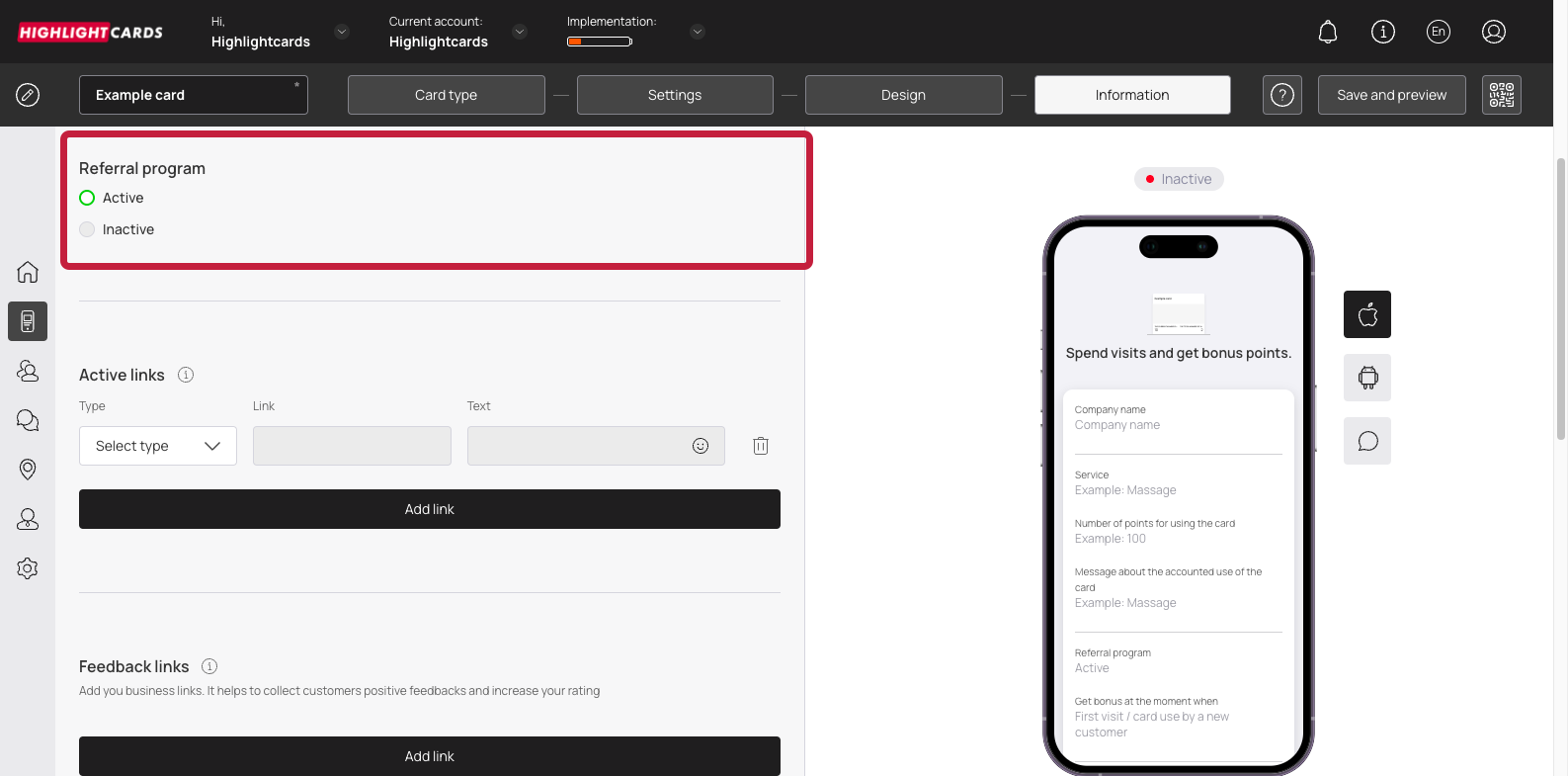Image resolution: width=1568 pixels, height=776 pixels.
Task: Go to Home in the sidebar
Action: pyautogui.click(x=28, y=272)
